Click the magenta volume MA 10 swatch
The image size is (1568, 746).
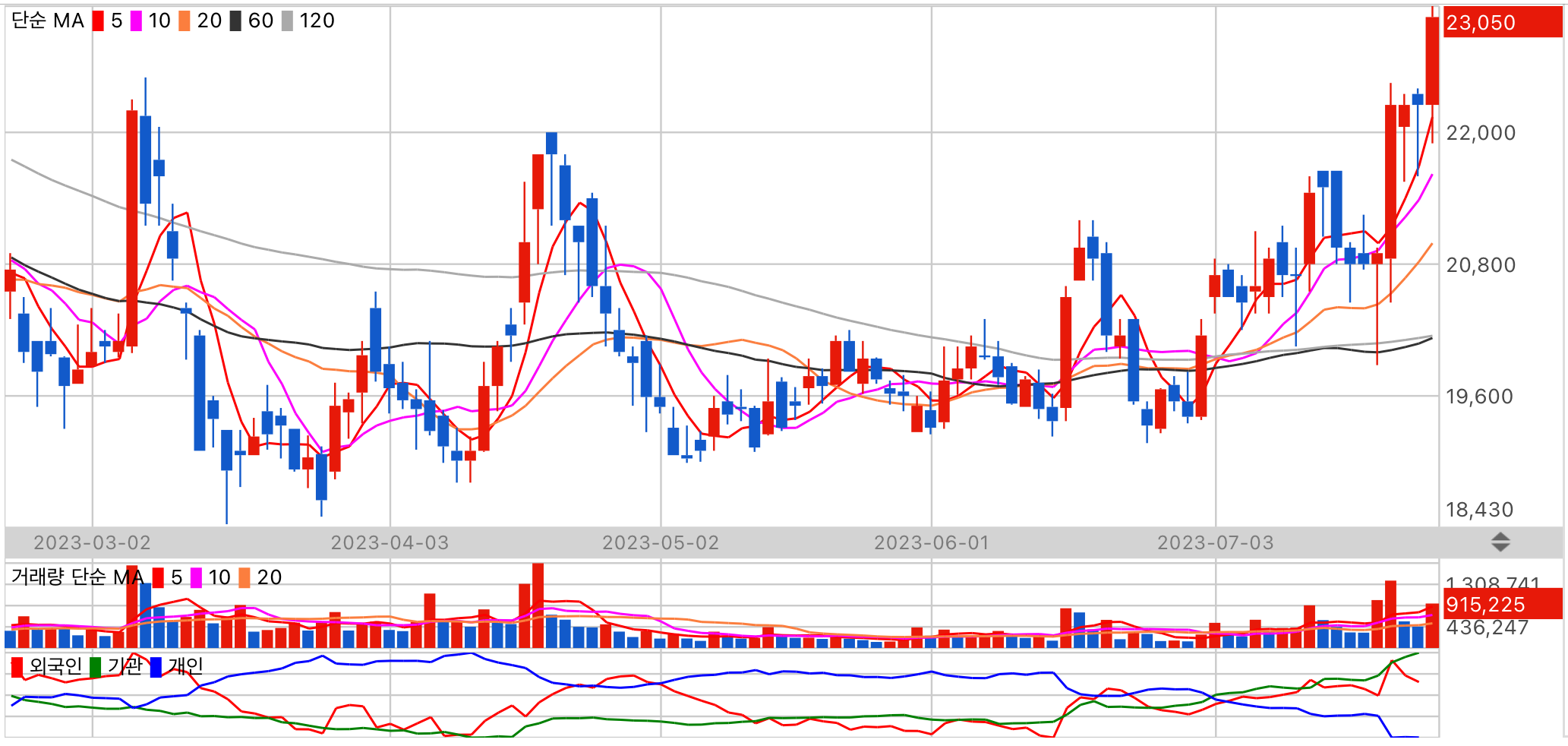click(196, 578)
